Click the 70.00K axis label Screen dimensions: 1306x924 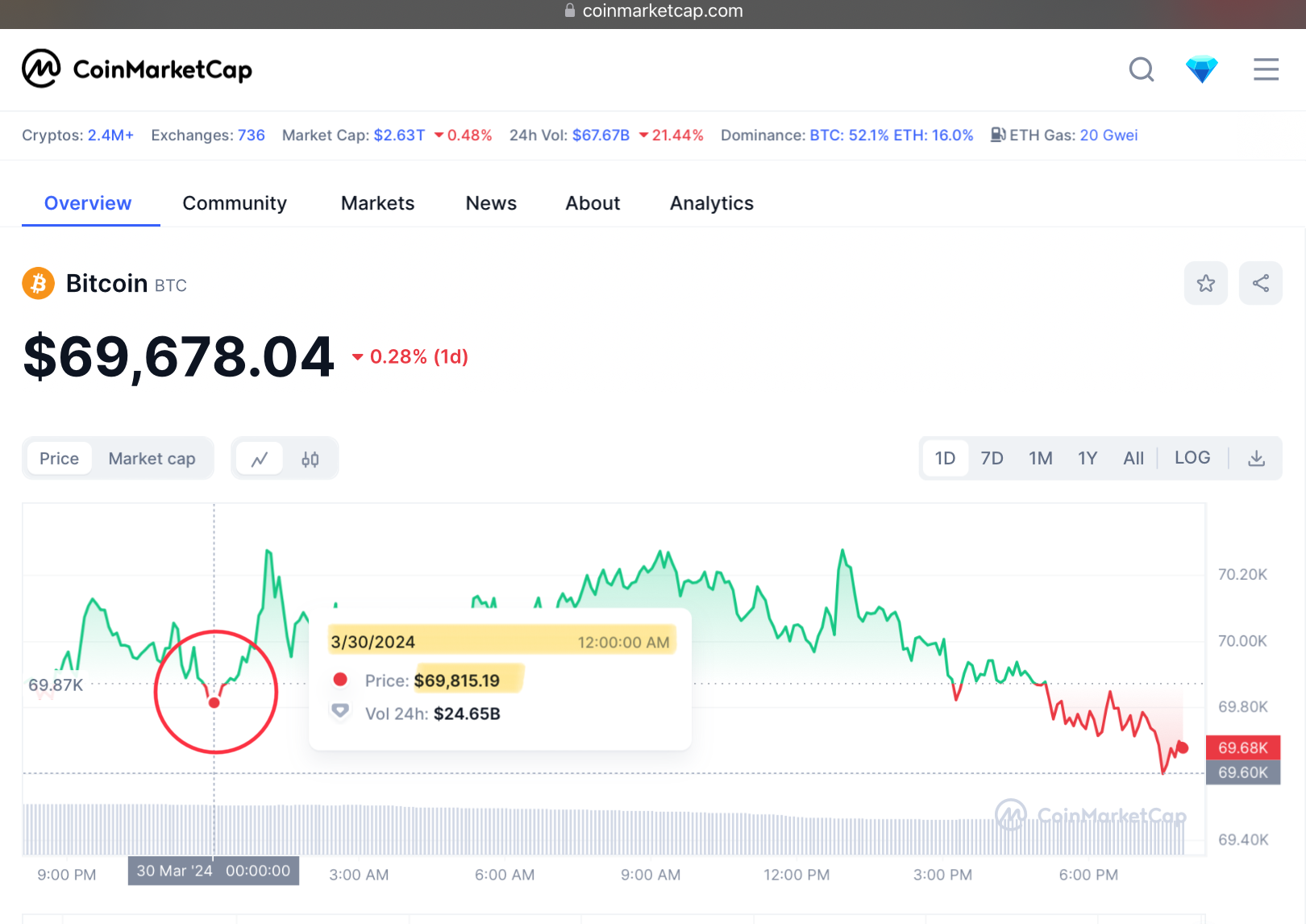(1242, 641)
